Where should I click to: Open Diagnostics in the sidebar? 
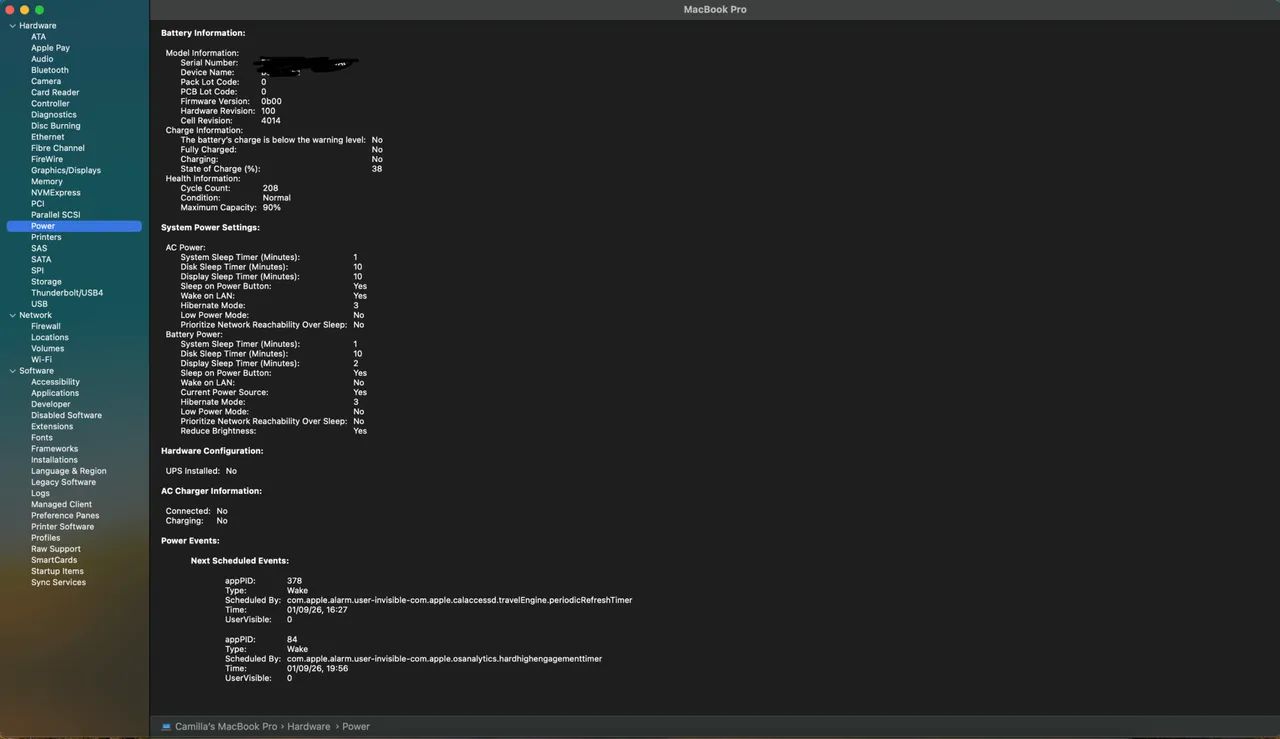click(54, 115)
